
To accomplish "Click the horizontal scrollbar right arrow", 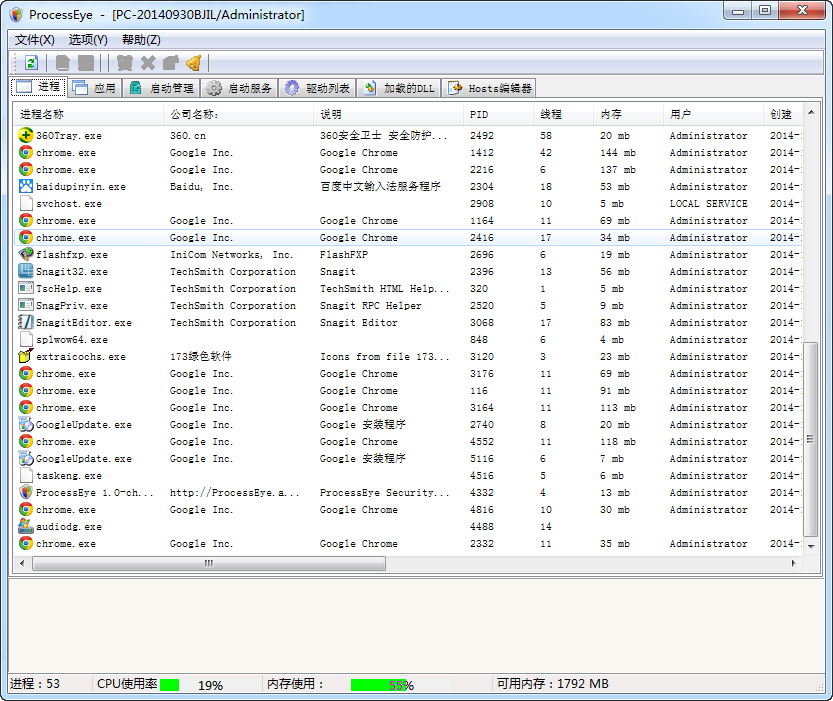I will (x=795, y=564).
